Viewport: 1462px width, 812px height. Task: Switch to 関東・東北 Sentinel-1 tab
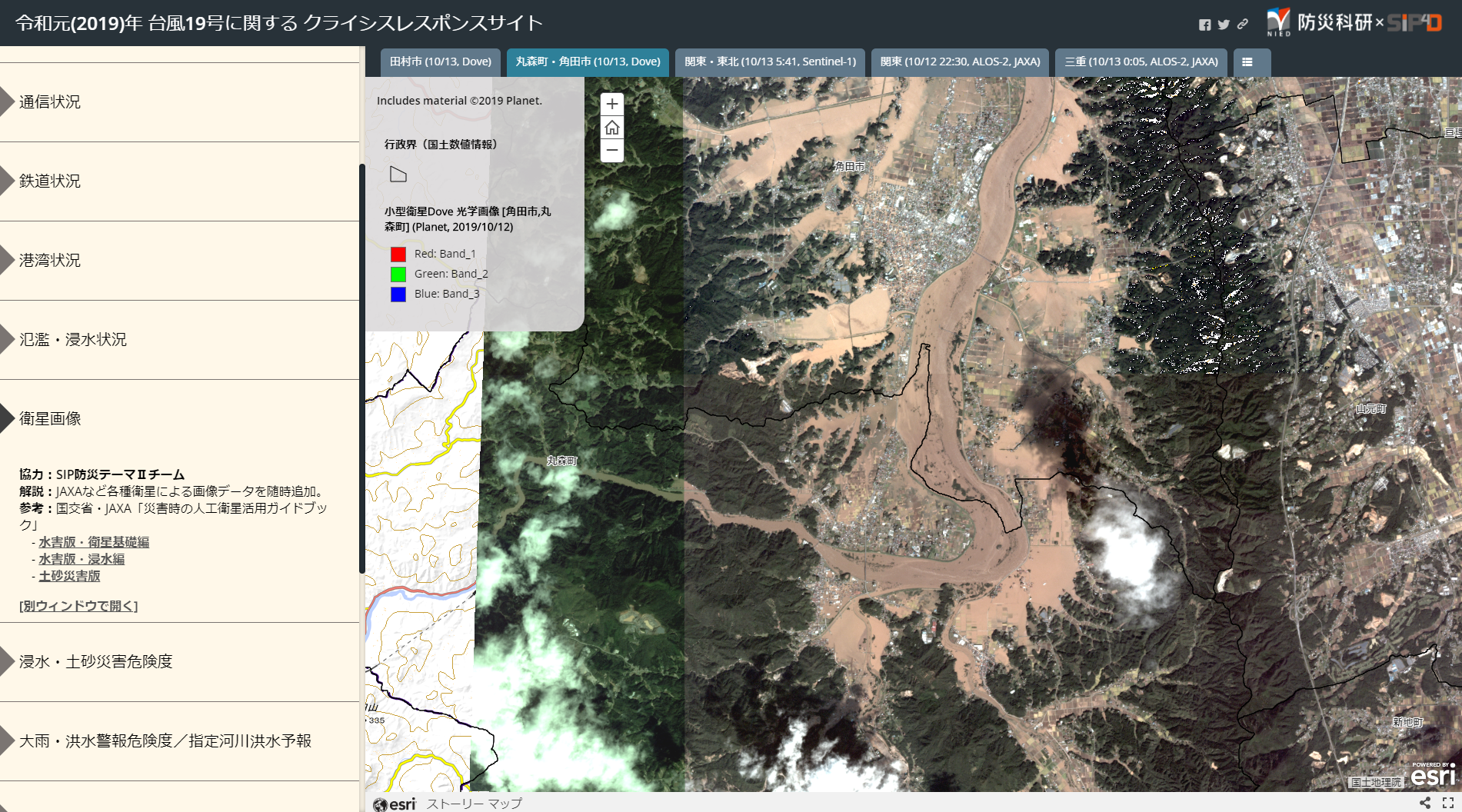tap(770, 62)
